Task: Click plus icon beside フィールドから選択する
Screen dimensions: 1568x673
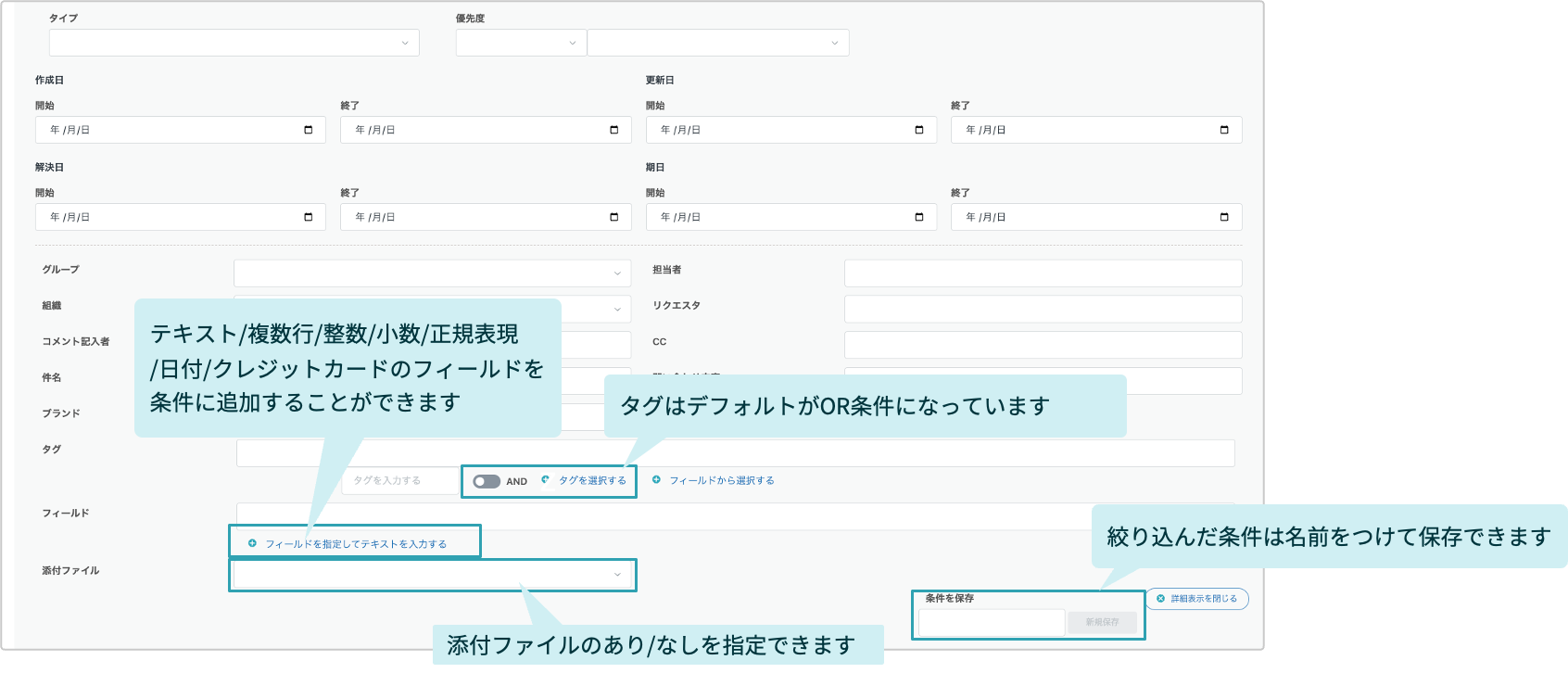Action: [656, 480]
